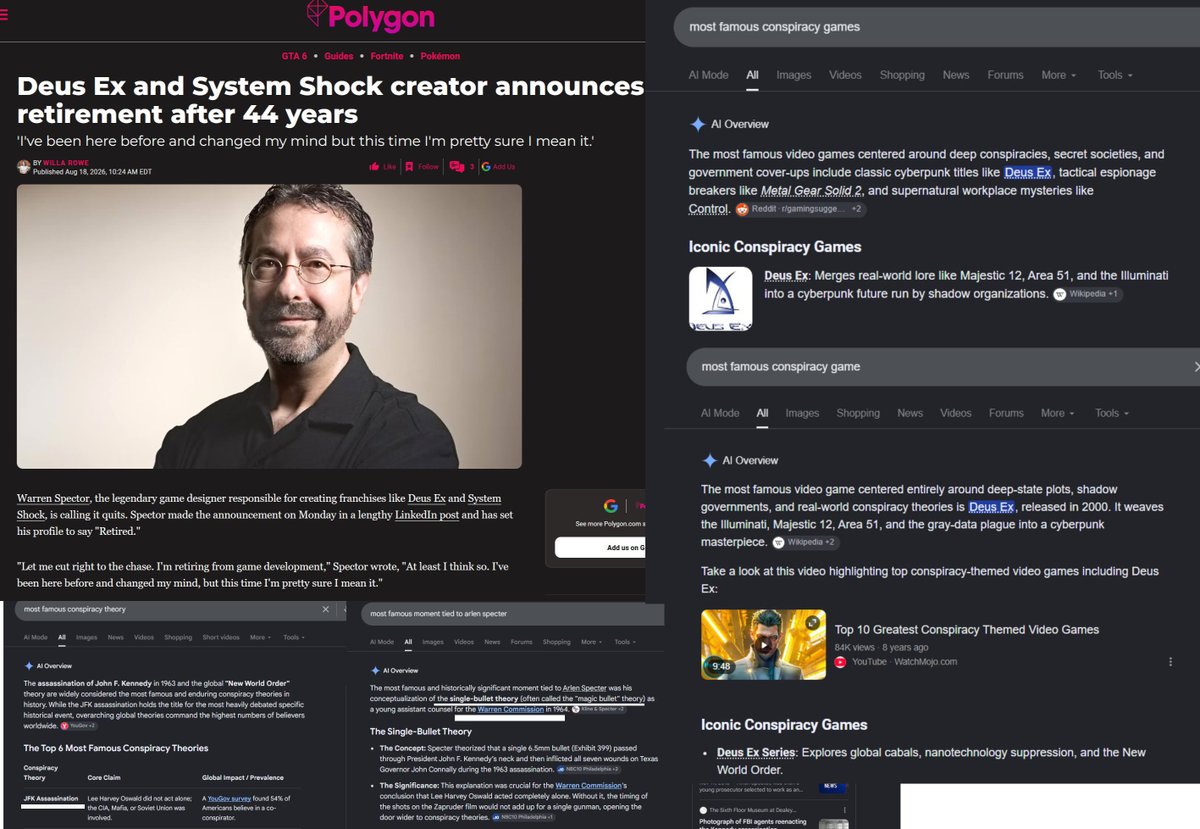The width and height of the screenshot is (1200, 829).
Task: Click author Willa Rowe avatar
Action: [x=24, y=166]
